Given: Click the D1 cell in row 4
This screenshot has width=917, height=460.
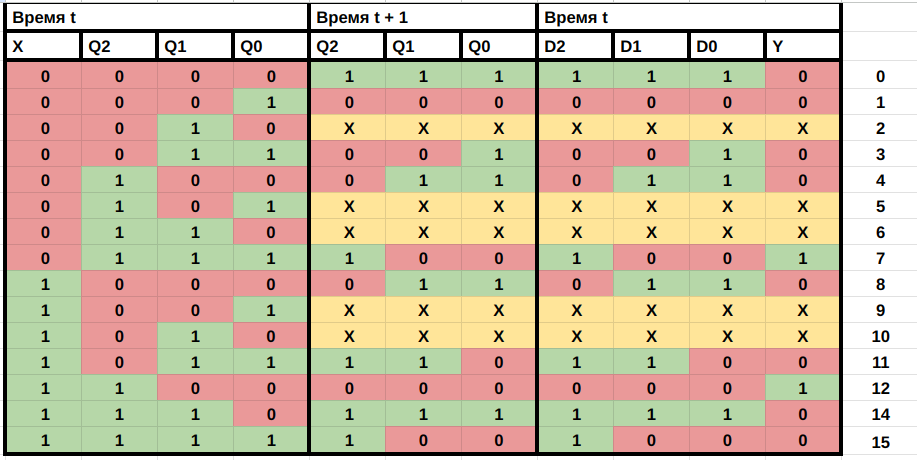Looking at the screenshot, I should tap(650, 180).
